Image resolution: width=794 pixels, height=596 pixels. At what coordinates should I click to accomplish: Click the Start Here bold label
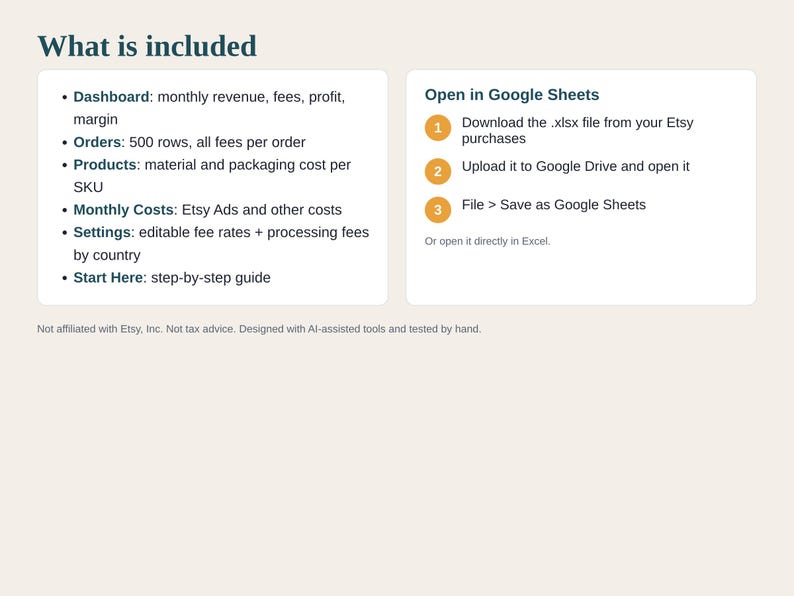coord(108,277)
